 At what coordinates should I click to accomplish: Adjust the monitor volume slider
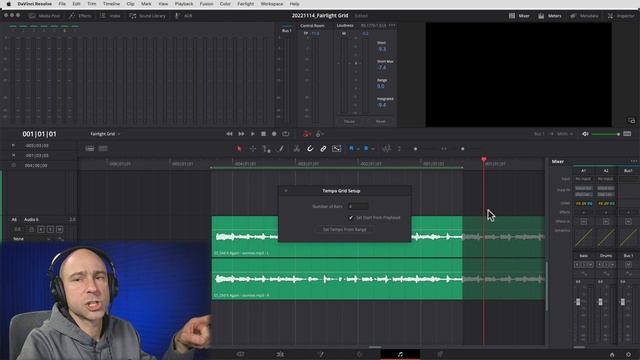coord(606,134)
